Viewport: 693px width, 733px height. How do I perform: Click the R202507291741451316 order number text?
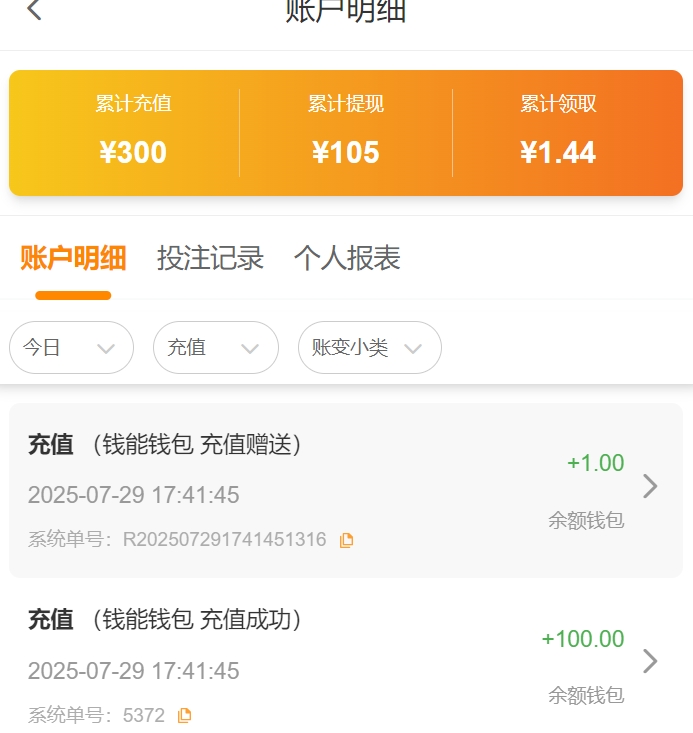(224, 540)
